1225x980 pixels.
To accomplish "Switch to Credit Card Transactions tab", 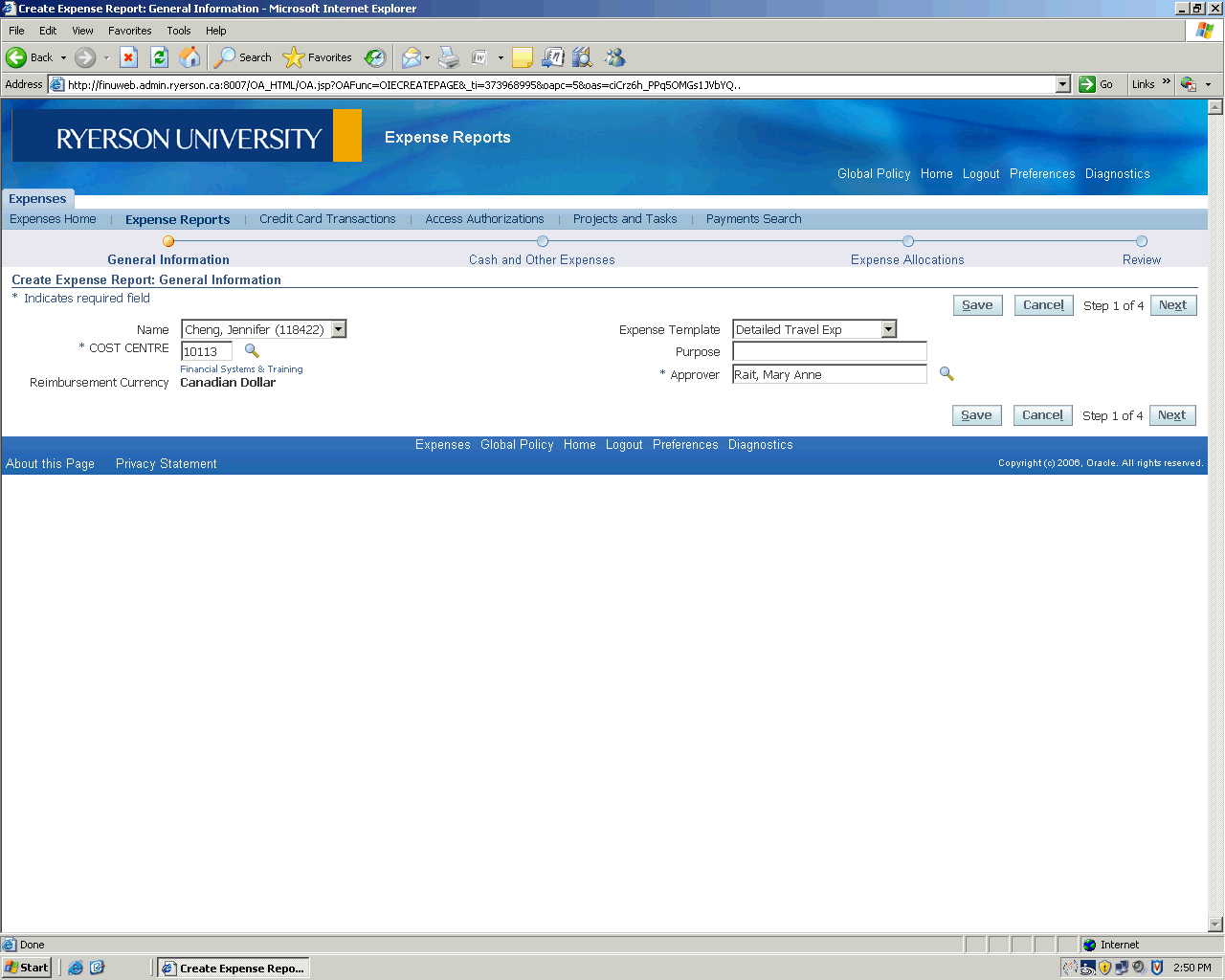I will pyautogui.click(x=327, y=219).
